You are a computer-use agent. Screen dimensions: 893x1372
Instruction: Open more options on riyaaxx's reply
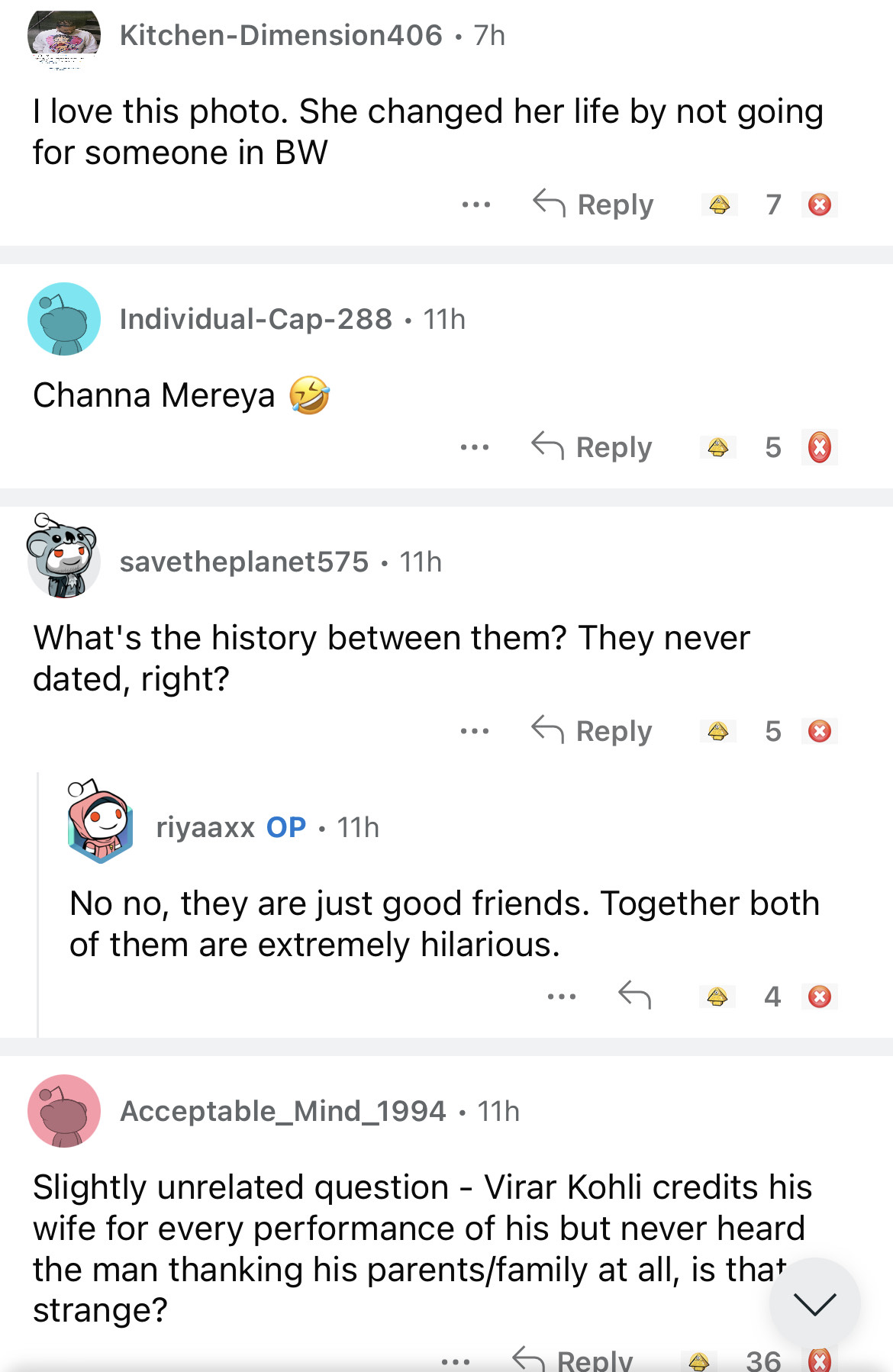coord(562,997)
